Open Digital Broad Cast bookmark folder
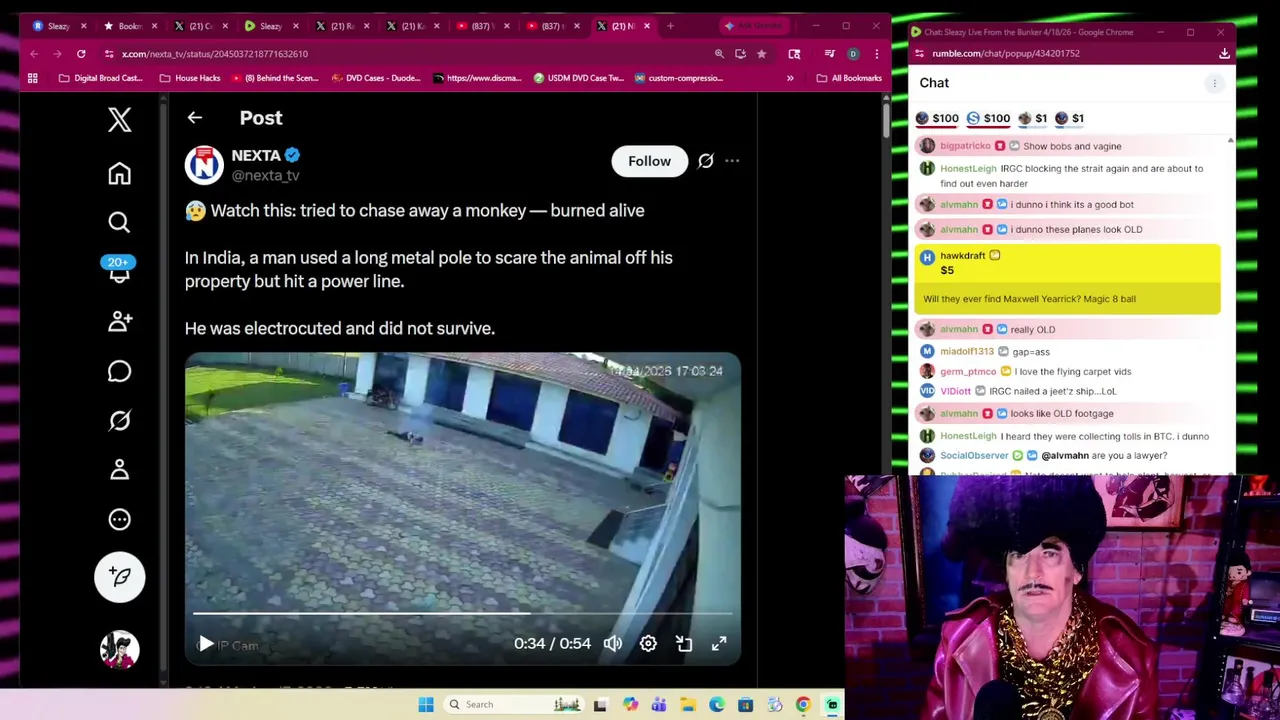1280x720 pixels. click(101, 78)
